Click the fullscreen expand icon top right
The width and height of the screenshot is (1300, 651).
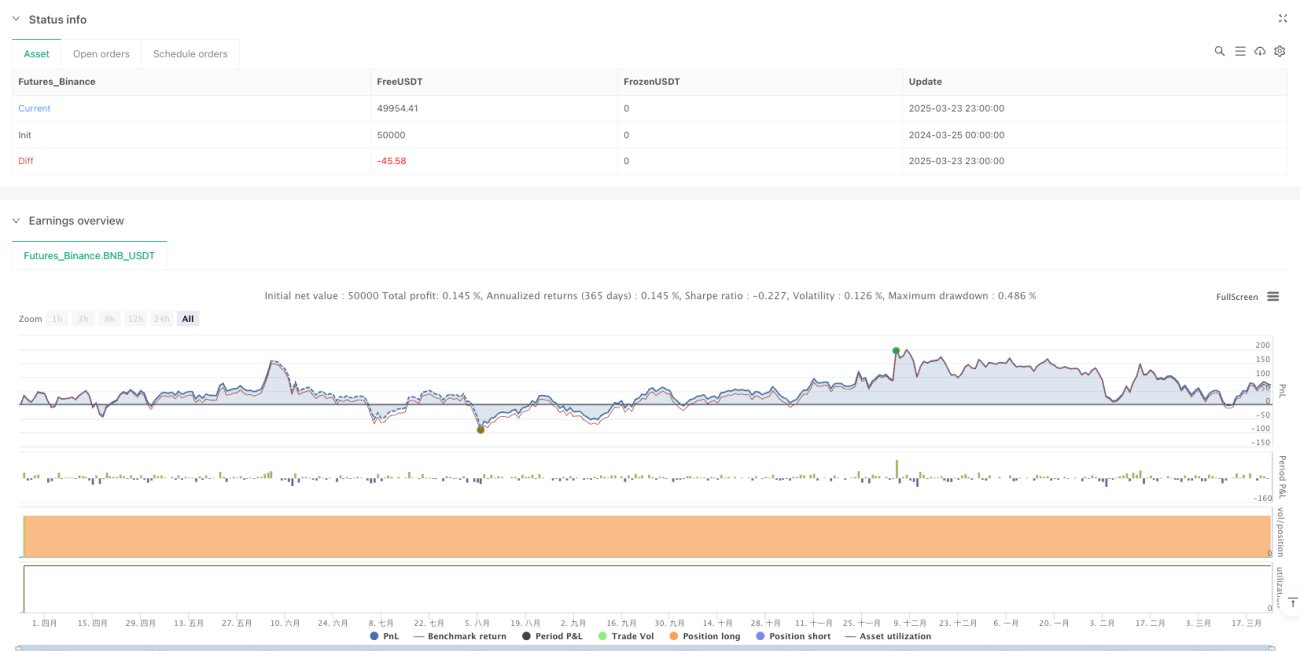[1283, 19]
